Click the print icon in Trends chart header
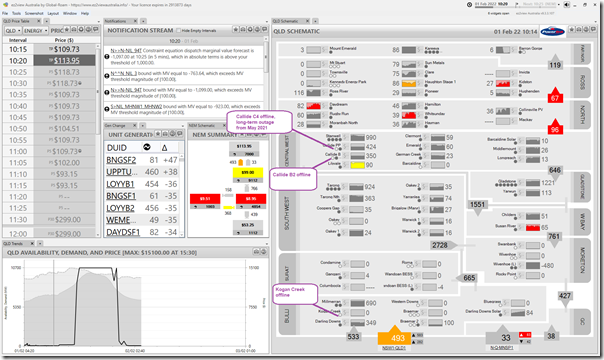 257,252
